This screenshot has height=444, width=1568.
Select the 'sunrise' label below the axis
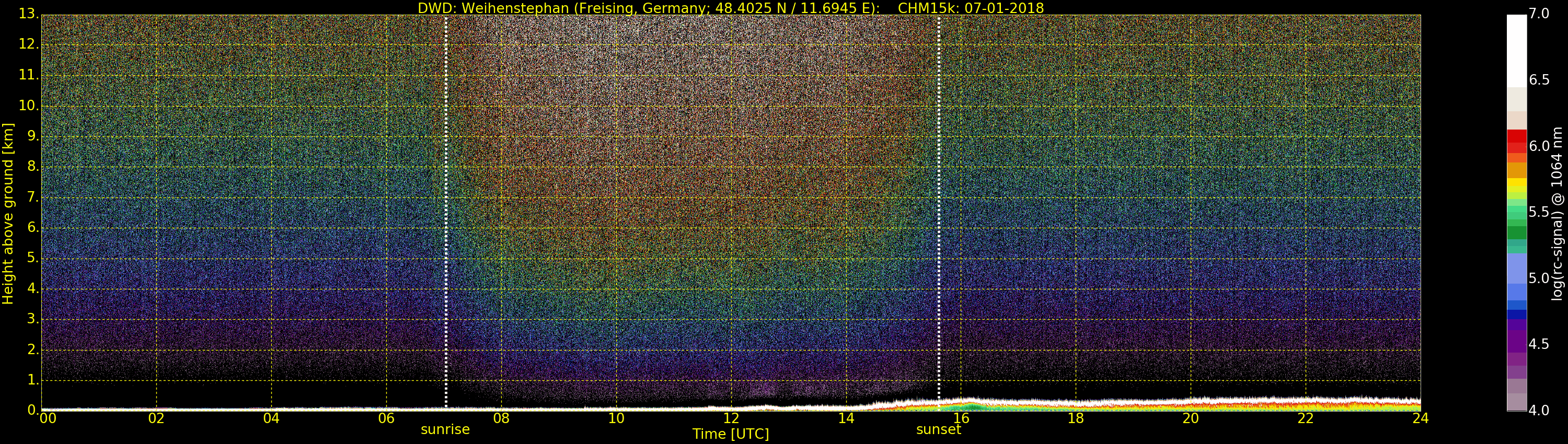pyautogui.click(x=445, y=429)
